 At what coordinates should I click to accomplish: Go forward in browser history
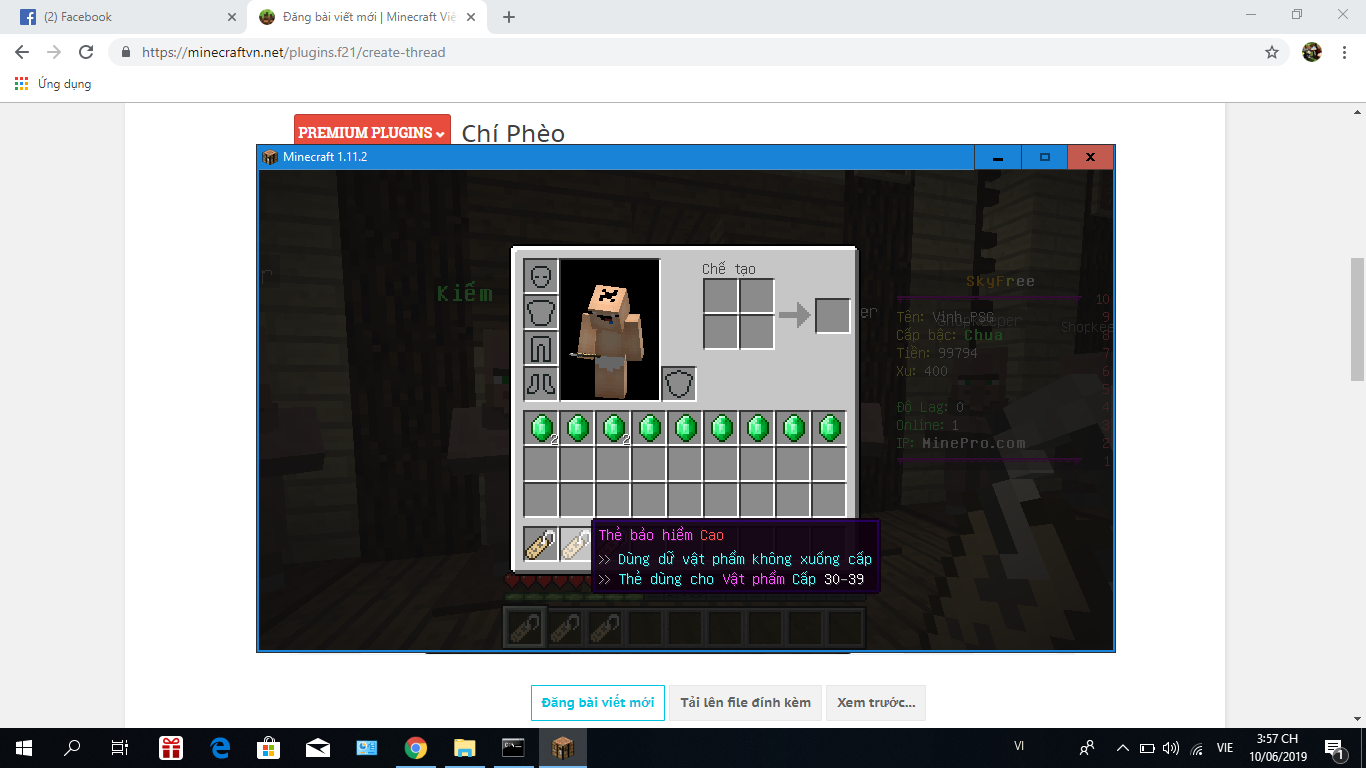[x=54, y=52]
